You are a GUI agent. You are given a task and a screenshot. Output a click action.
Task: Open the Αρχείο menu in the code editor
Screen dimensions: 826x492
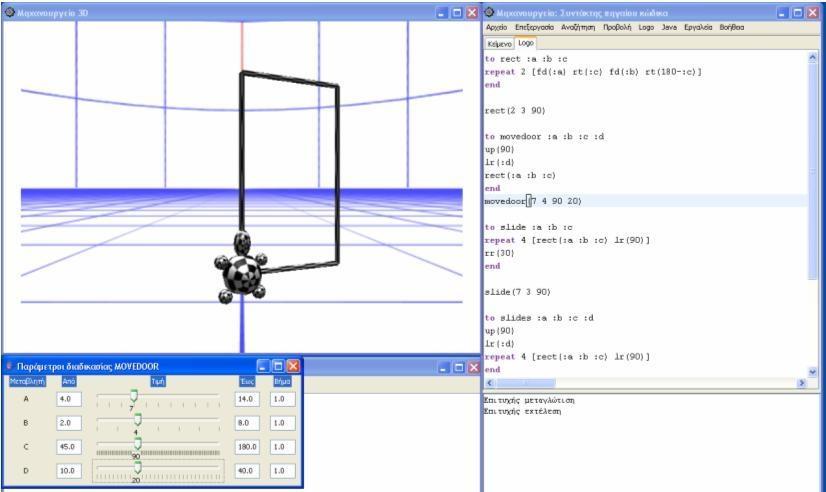496,27
